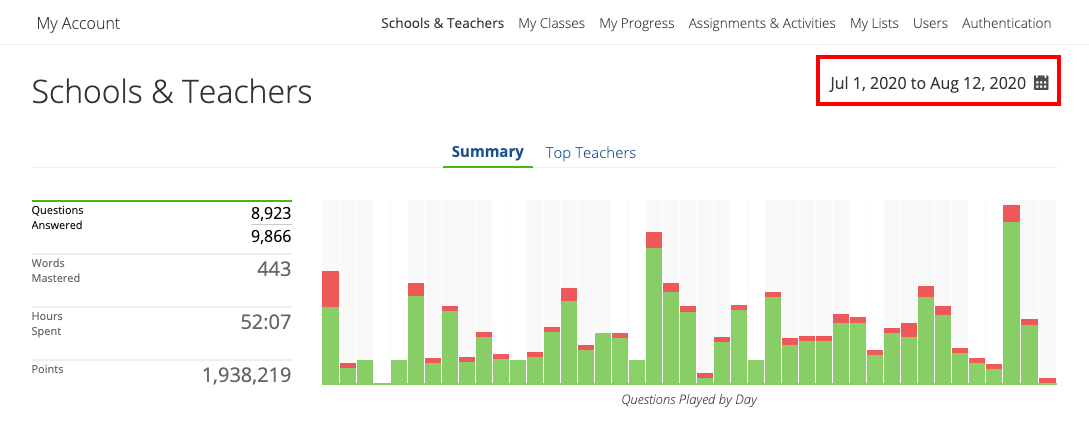This screenshot has height=438, width=1089.
Task: Open the Jul 1, 2020 to Aug 12, 2020 date picker
Action: (927, 83)
